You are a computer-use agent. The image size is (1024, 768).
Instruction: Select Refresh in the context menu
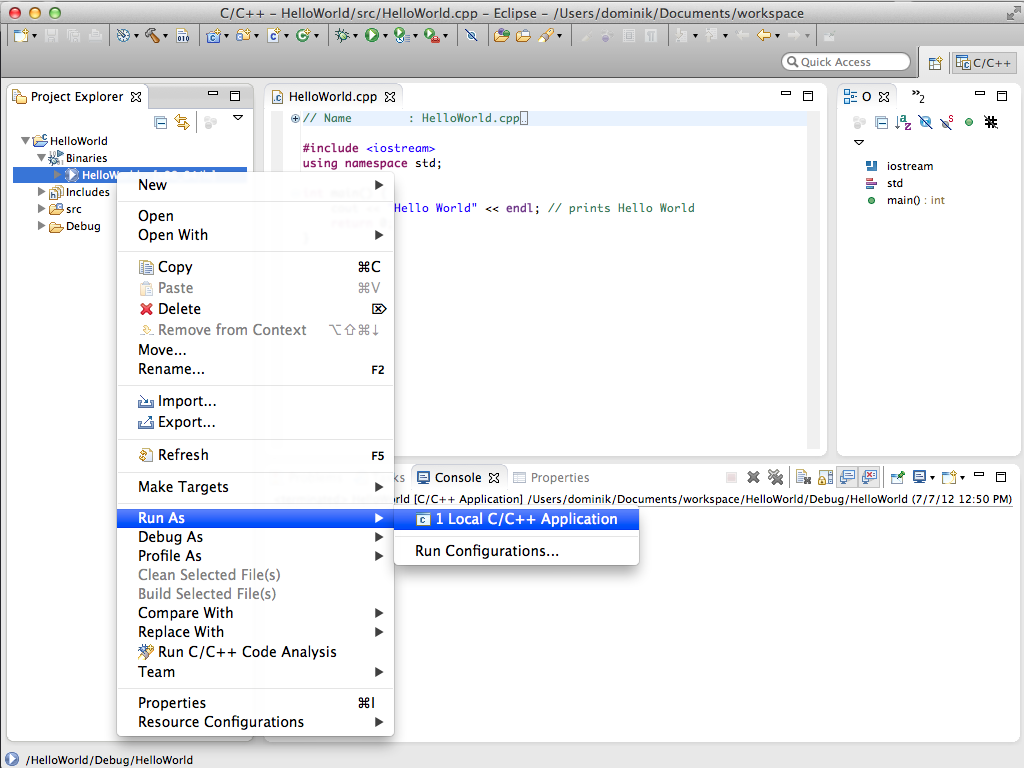255,455
